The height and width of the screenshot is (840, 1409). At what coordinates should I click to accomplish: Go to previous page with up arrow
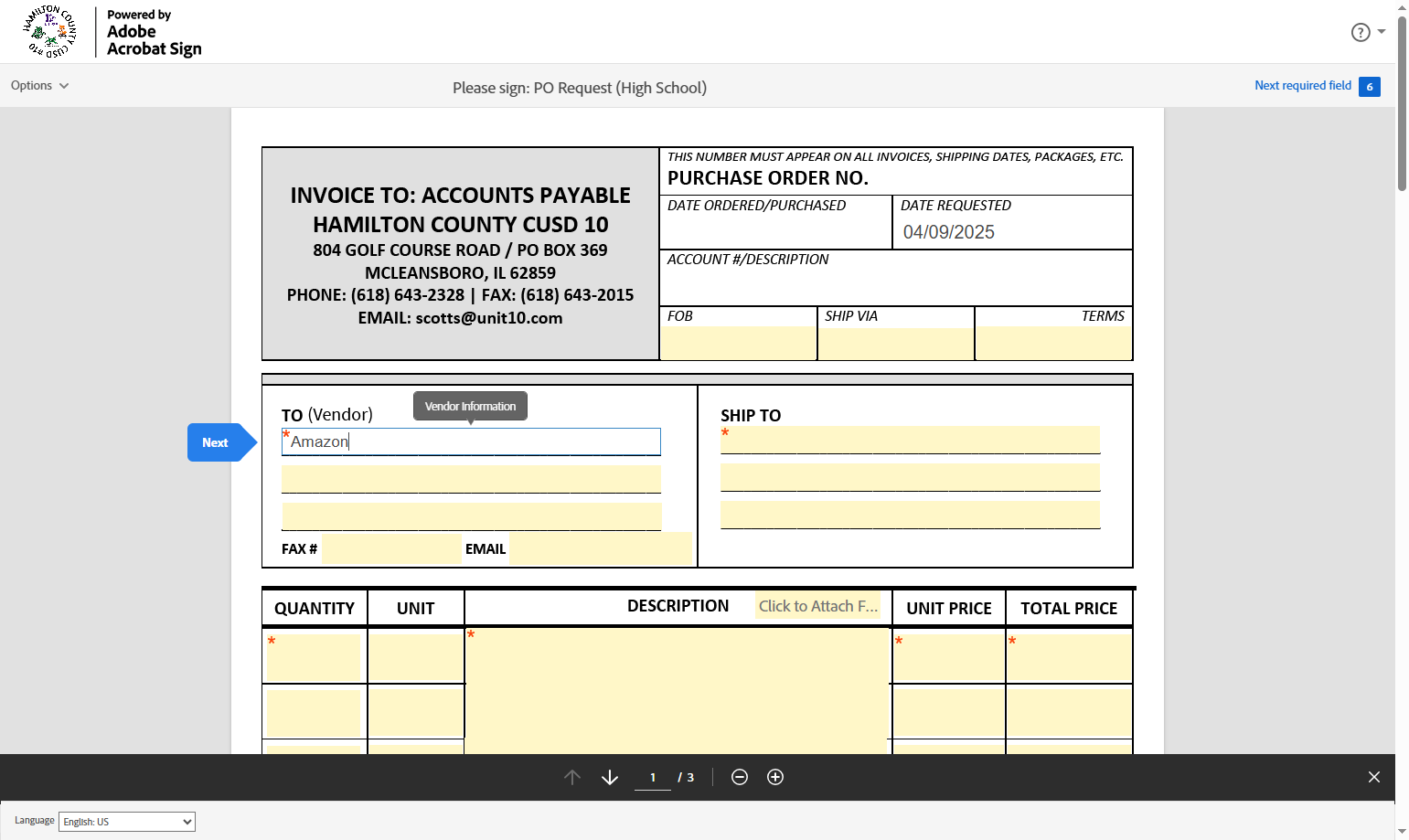[x=572, y=777]
